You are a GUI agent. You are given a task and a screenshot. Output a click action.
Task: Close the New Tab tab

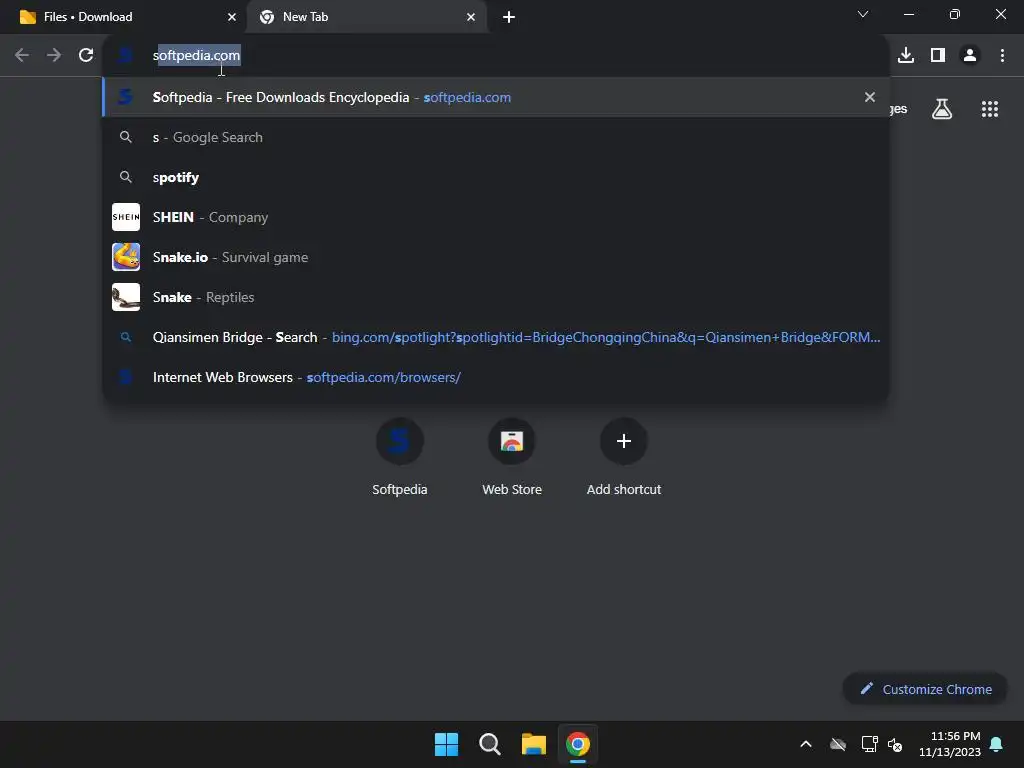point(471,17)
